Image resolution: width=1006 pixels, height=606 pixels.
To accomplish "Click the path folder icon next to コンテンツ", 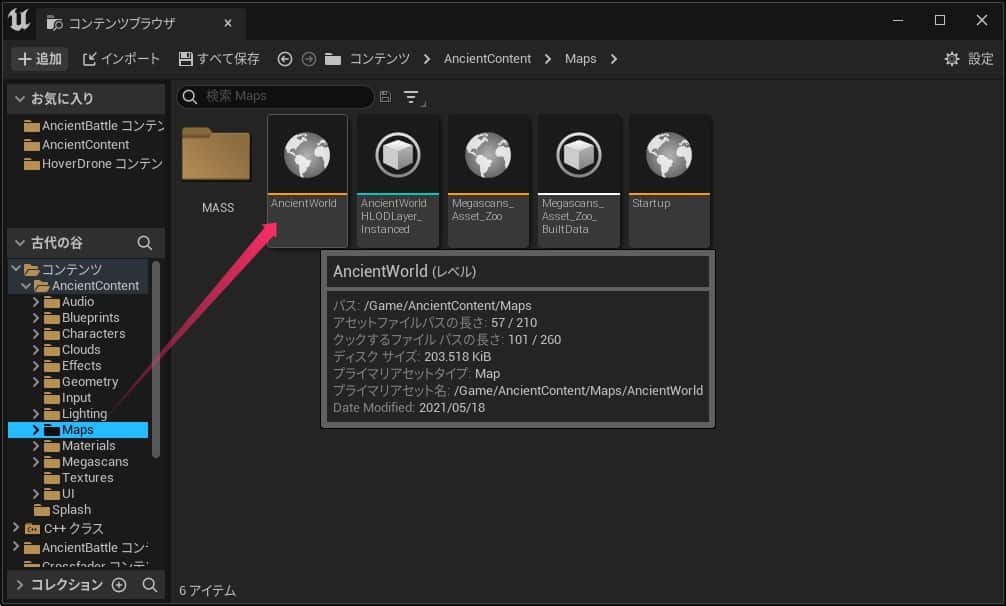I will (x=333, y=59).
